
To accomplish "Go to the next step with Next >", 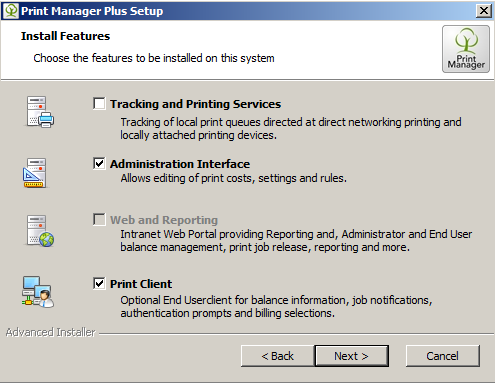I will (352, 356).
